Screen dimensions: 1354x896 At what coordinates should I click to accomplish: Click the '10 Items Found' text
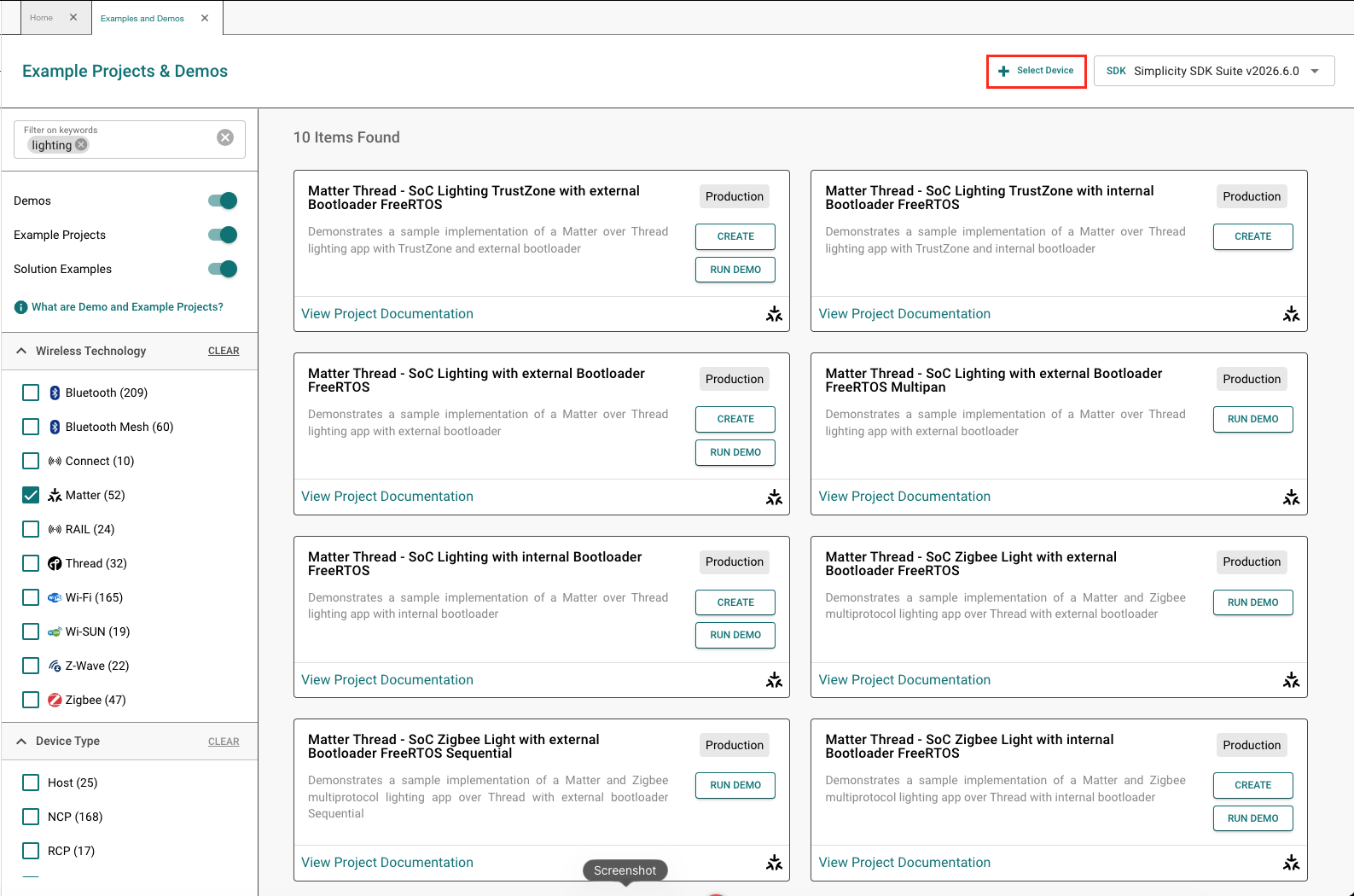point(346,137)
